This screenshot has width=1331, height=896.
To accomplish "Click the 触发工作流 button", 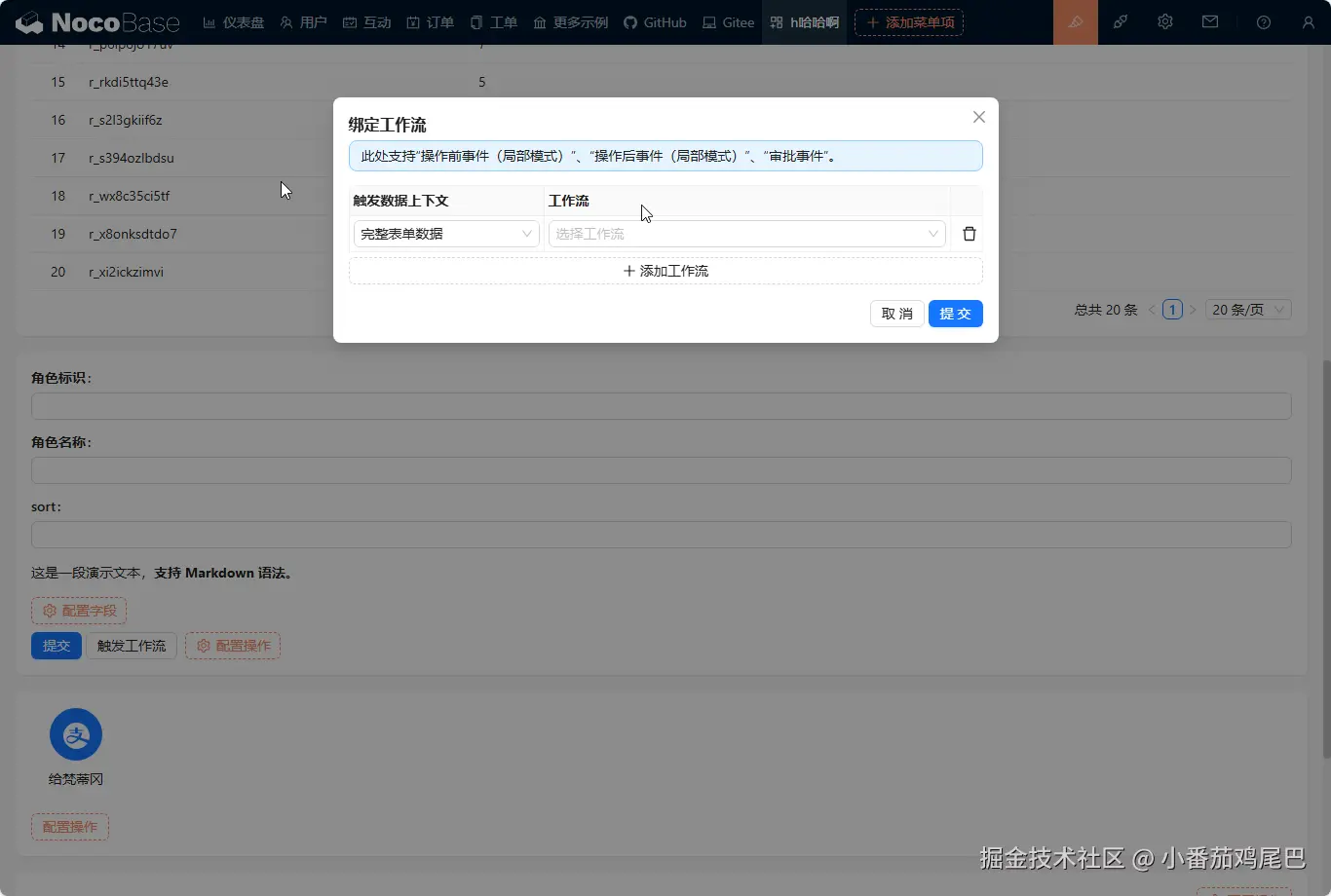I will click(x=132, y=646).
